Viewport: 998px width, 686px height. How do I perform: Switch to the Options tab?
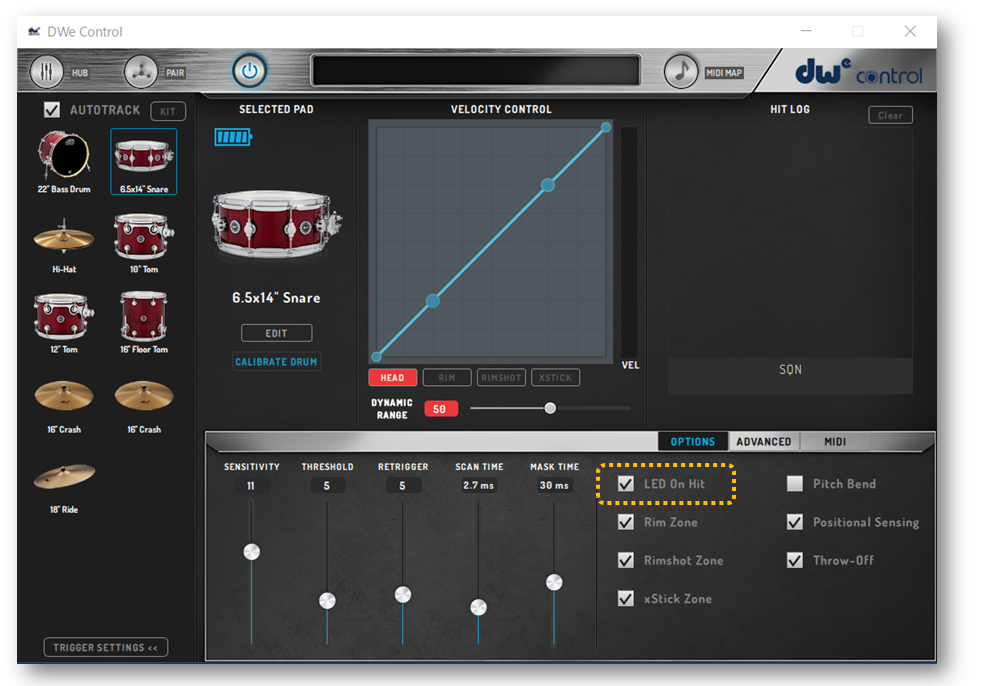pos(692,442)
